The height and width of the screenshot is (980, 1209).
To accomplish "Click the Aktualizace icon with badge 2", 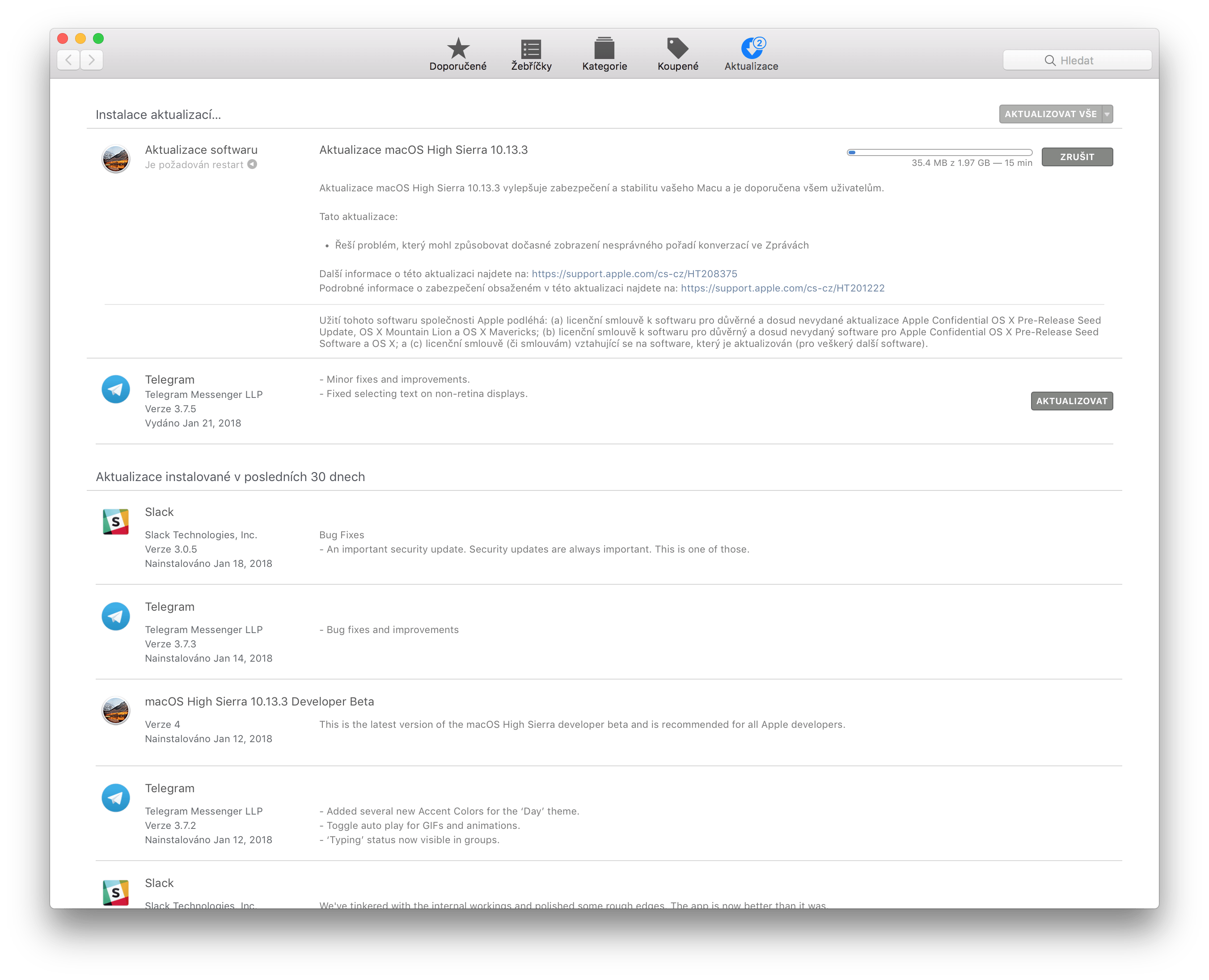I will pyautogui.click(x=753, y=48).
